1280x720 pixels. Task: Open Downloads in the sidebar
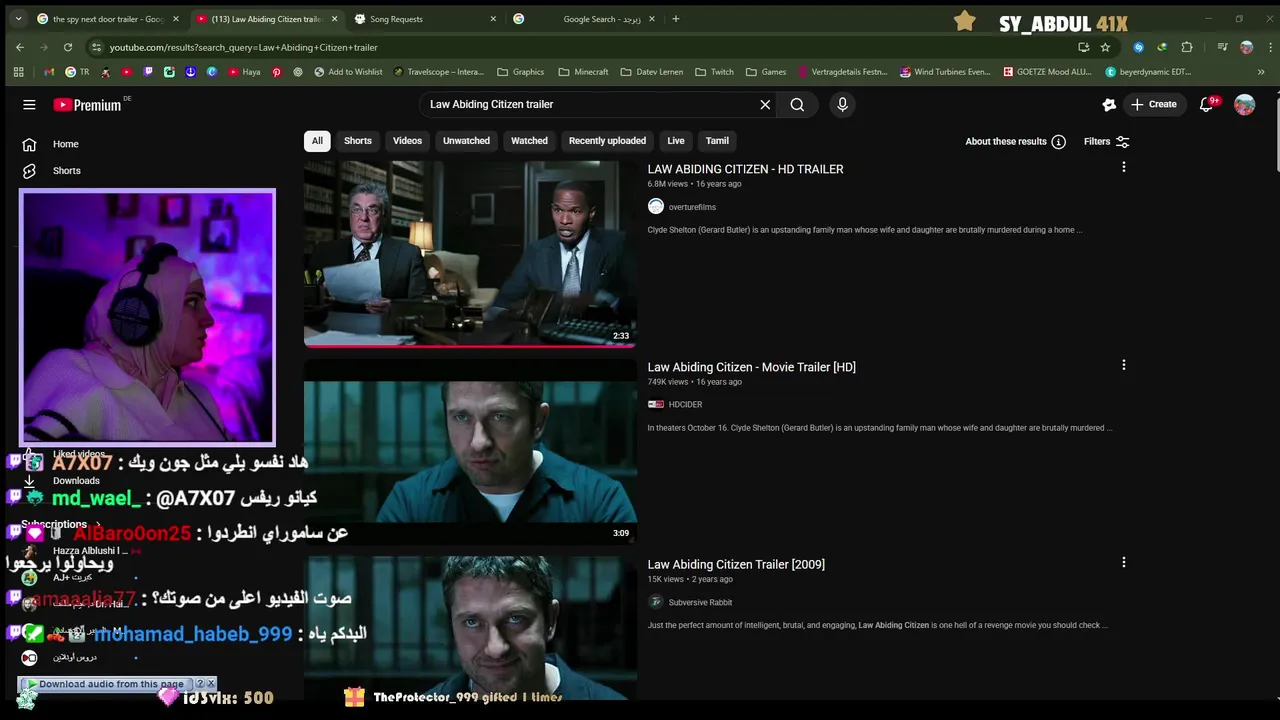pyautogui.click(x=76, y=481)
